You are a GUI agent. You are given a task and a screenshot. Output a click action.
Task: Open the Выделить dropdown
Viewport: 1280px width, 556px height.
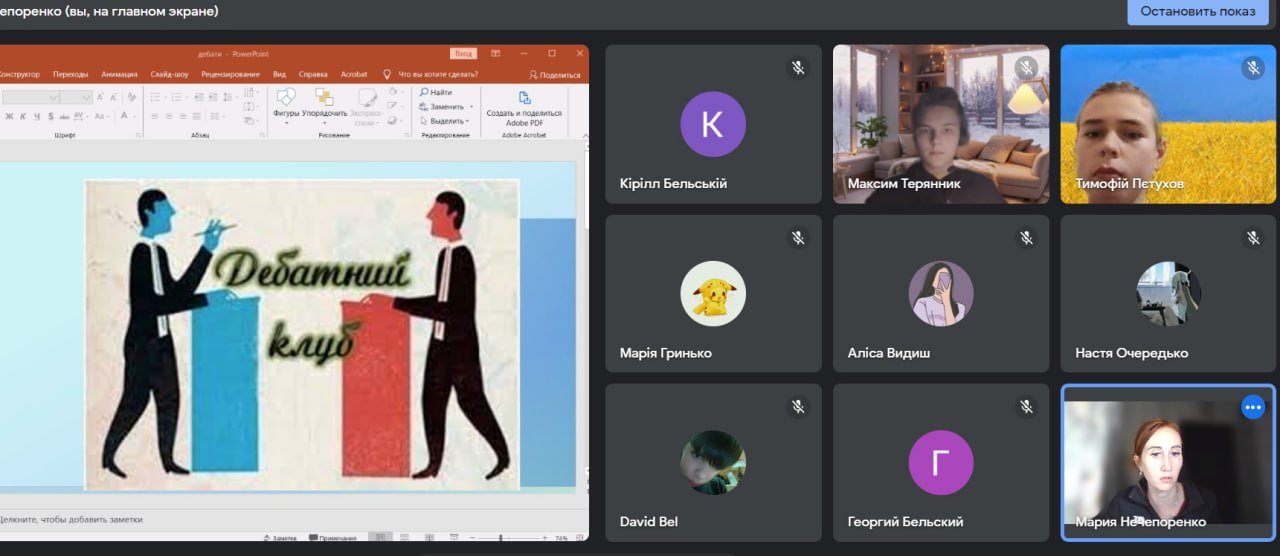(446, 121)
